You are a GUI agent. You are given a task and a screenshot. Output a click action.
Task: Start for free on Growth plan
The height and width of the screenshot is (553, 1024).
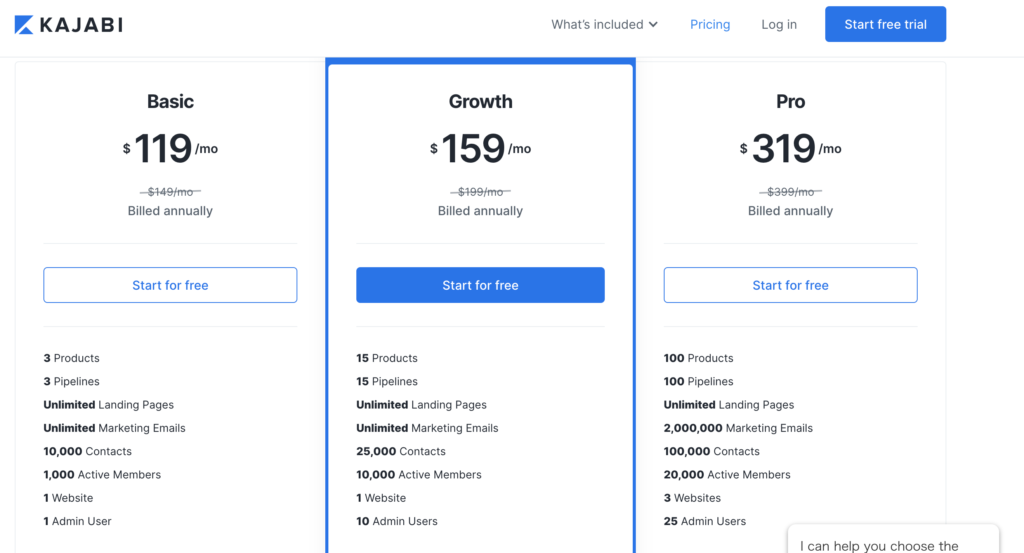480,285
